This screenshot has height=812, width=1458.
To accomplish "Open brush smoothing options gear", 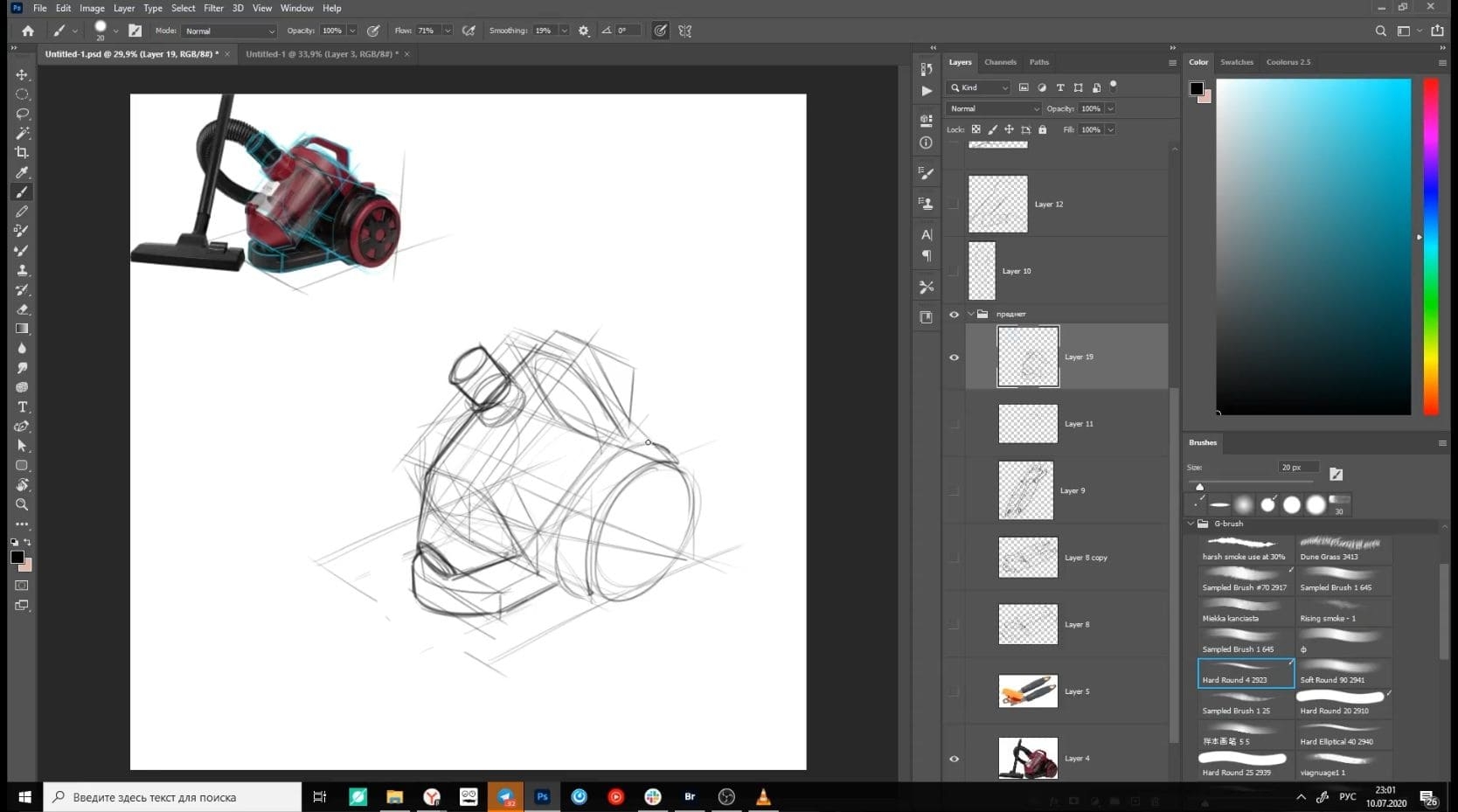I will coord(584,31).
